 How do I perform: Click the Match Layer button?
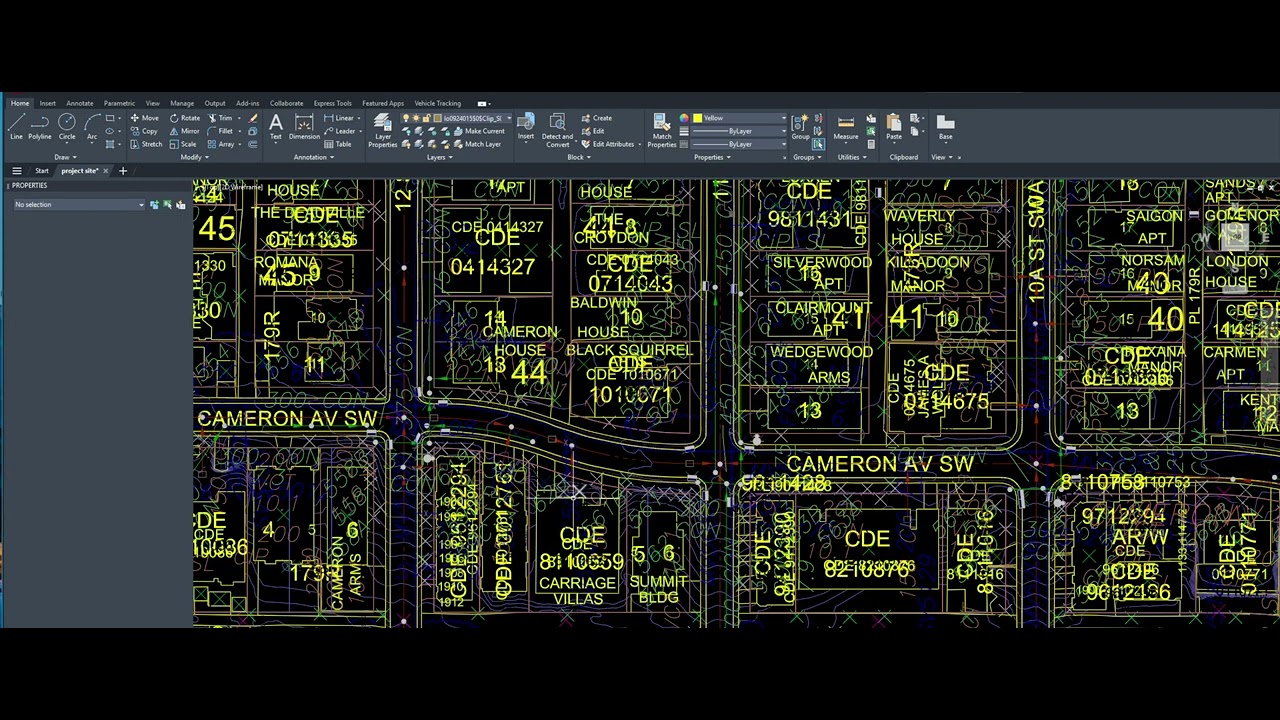point(477,144)
